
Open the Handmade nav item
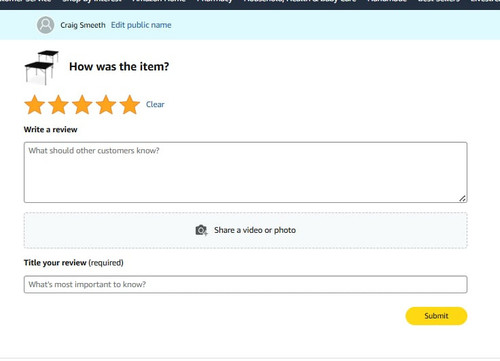point(387,1)
